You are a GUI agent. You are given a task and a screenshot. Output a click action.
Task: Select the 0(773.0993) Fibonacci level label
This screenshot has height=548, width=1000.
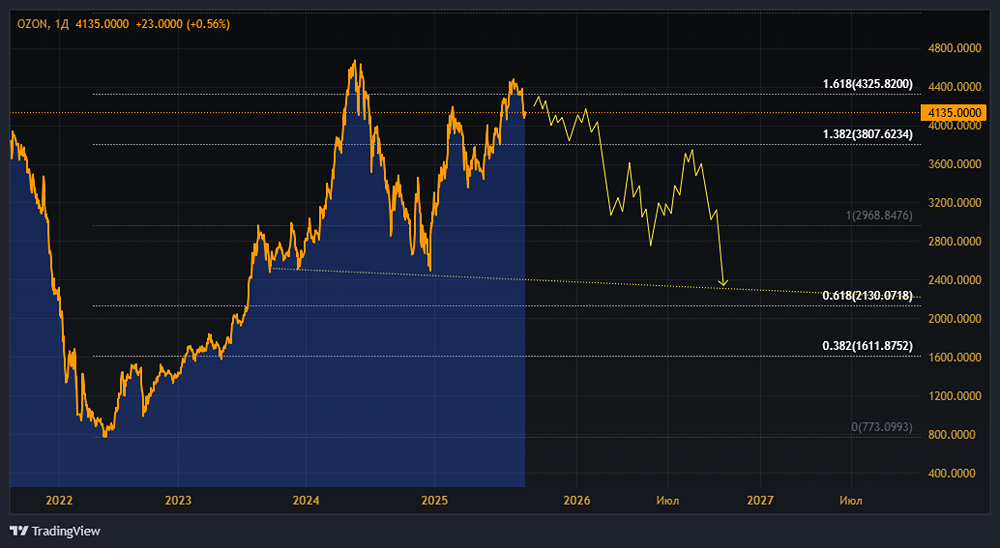[x=881, y=427]
